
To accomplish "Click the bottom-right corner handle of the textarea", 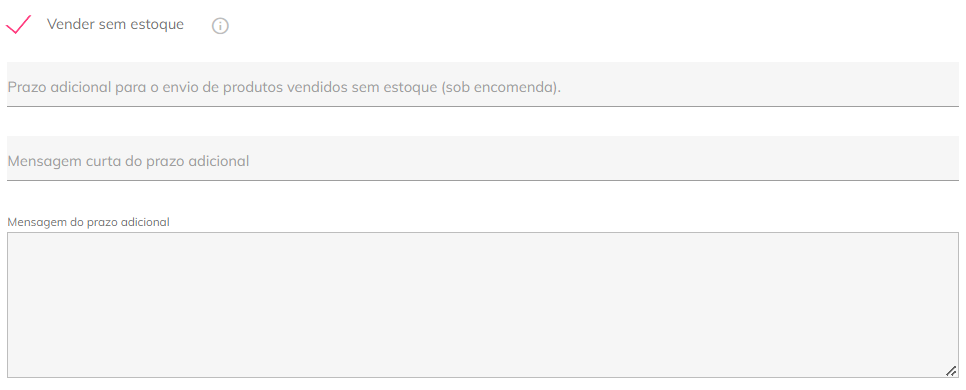I will click(x=951, y=370).
